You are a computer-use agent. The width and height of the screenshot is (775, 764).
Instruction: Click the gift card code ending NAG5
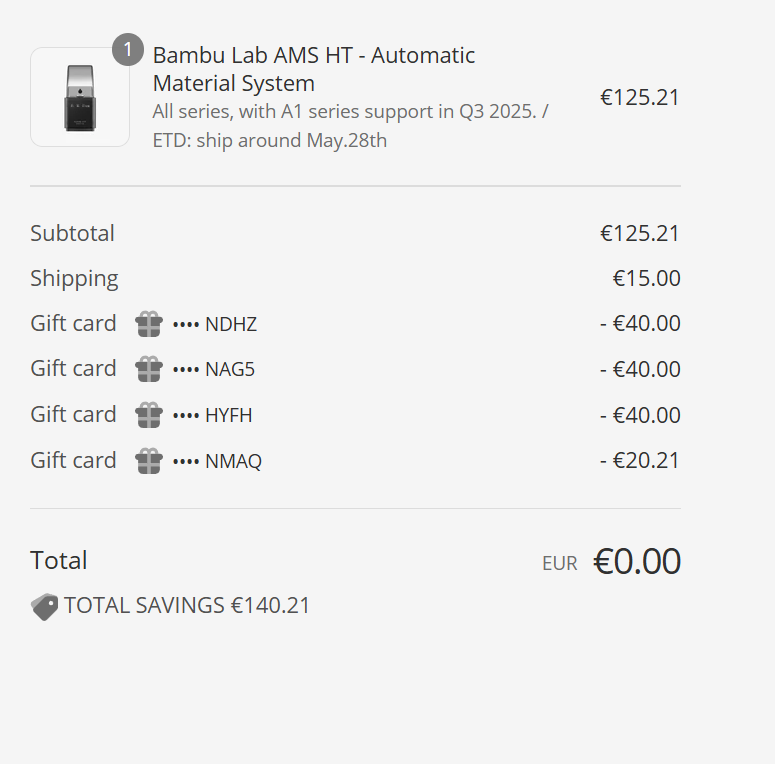214,369
